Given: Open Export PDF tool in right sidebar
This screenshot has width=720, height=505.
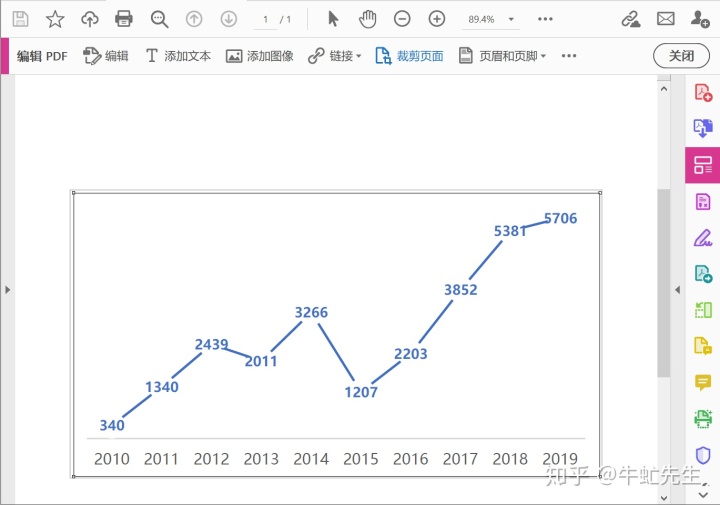Looking at the screenshot, I should (703, 128).
